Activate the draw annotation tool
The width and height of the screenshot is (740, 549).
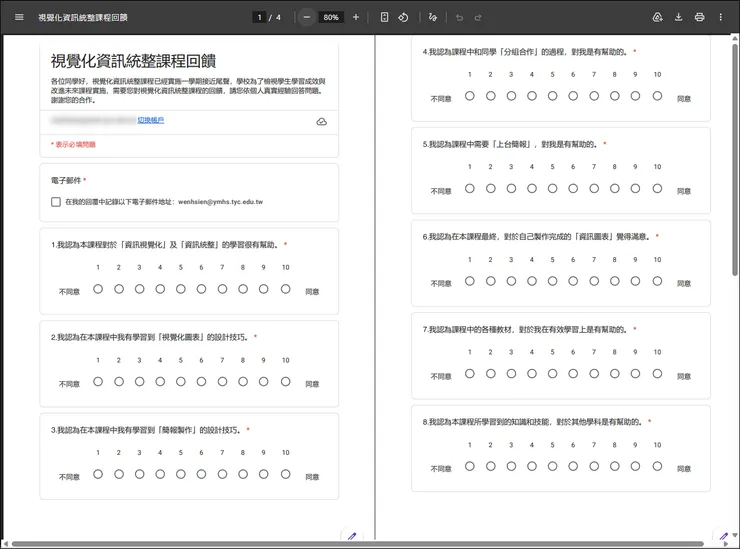point(432,17)
